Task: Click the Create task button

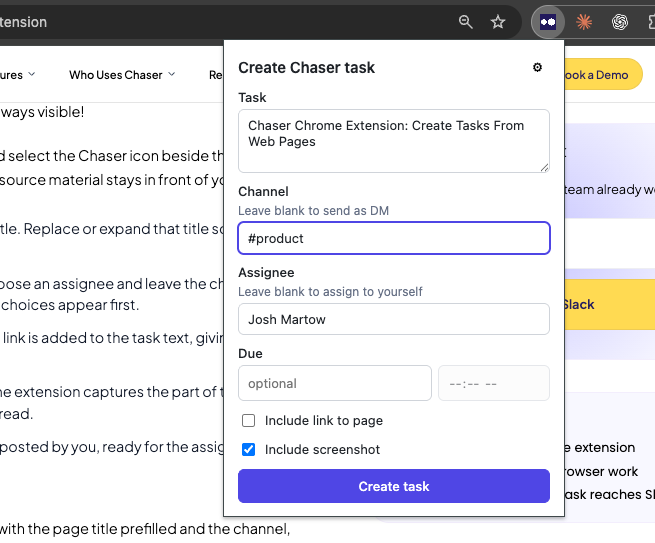Action: [x=394, y=486]
